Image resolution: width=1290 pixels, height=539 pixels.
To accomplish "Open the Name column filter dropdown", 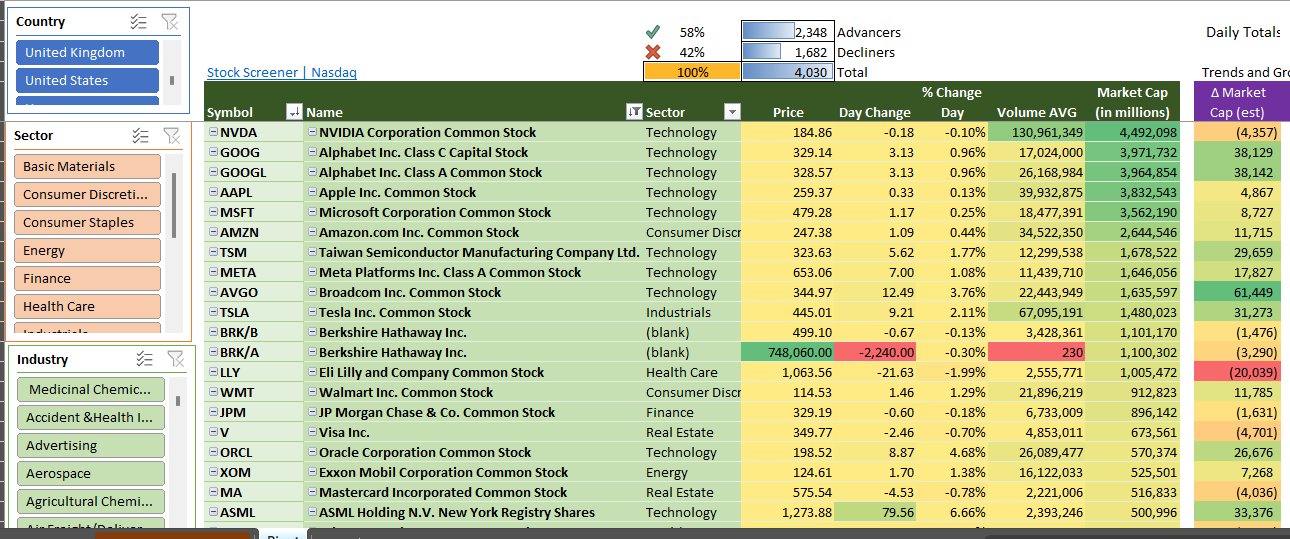I will tap(634, 112).
